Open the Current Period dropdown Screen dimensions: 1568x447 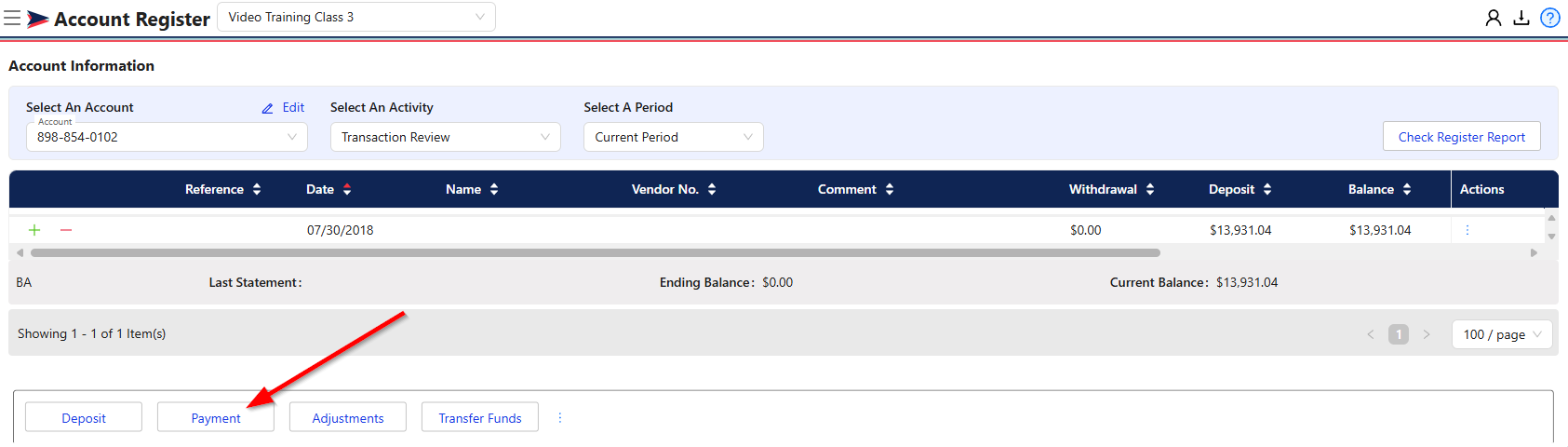pos(674,137)
